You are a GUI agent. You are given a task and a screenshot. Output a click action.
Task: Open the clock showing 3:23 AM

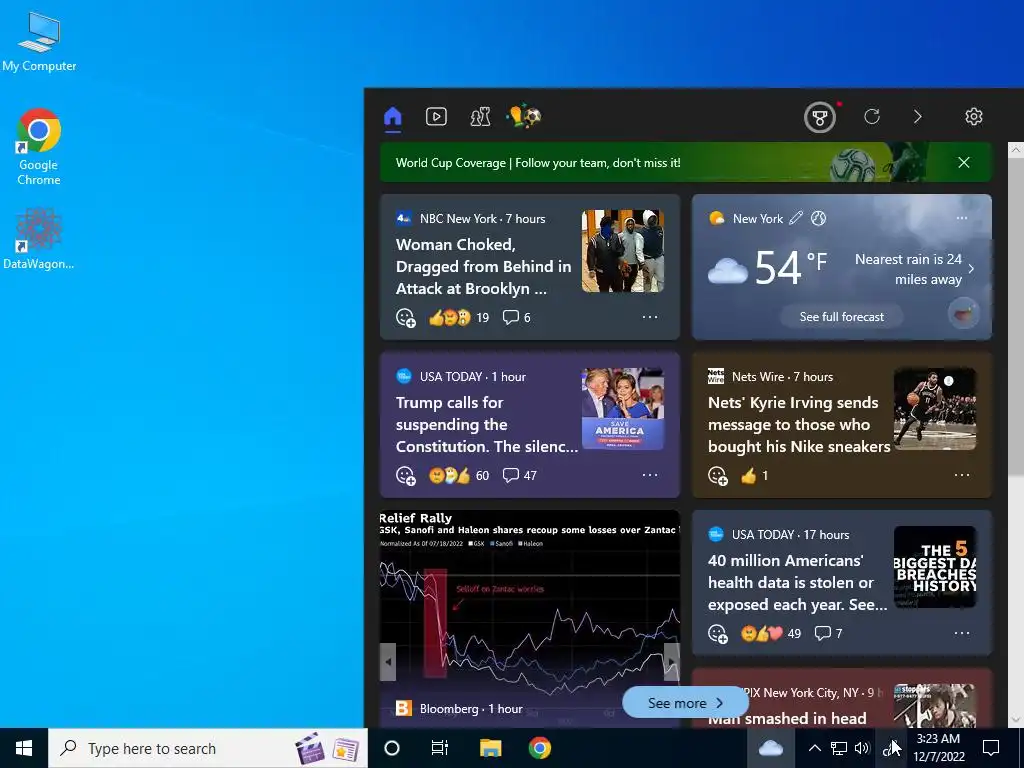[938, 748]
